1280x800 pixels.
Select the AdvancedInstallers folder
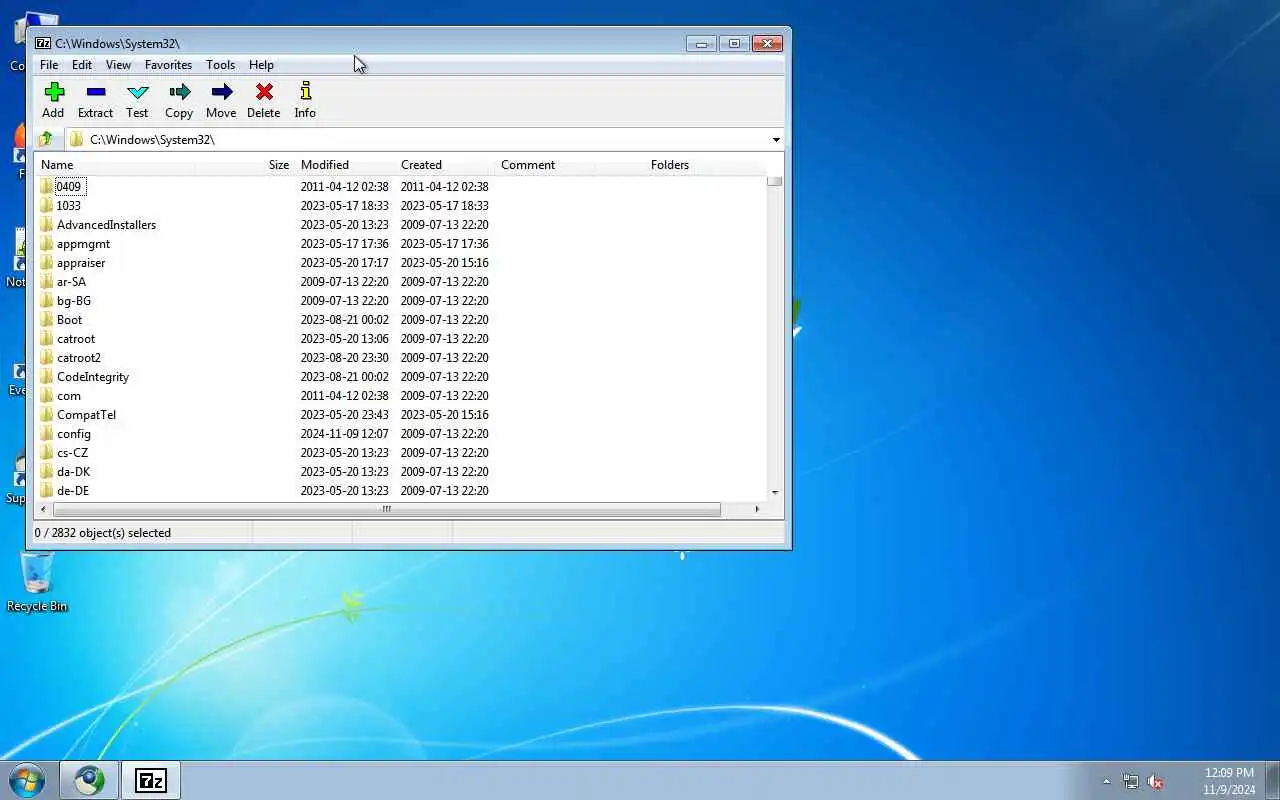(106, 224)
